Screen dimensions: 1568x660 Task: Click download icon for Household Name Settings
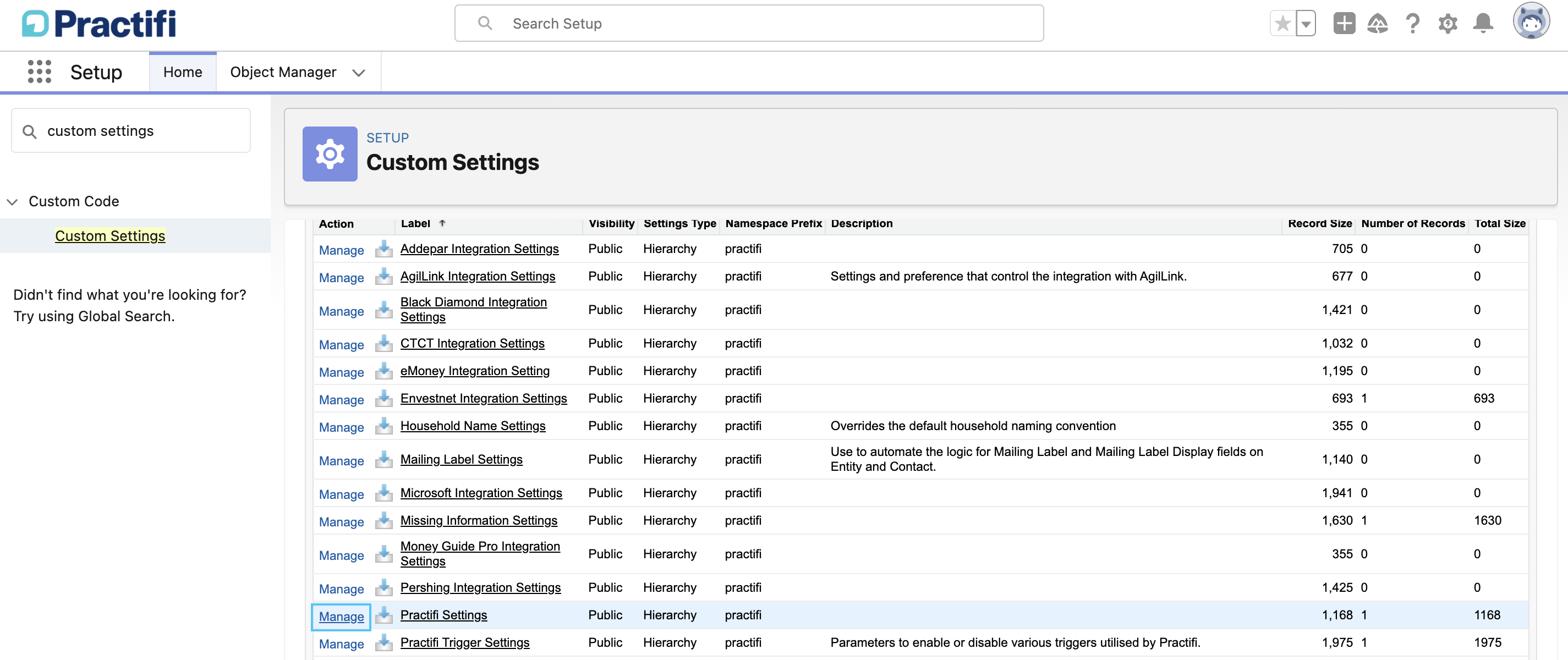tap(383, 426)
